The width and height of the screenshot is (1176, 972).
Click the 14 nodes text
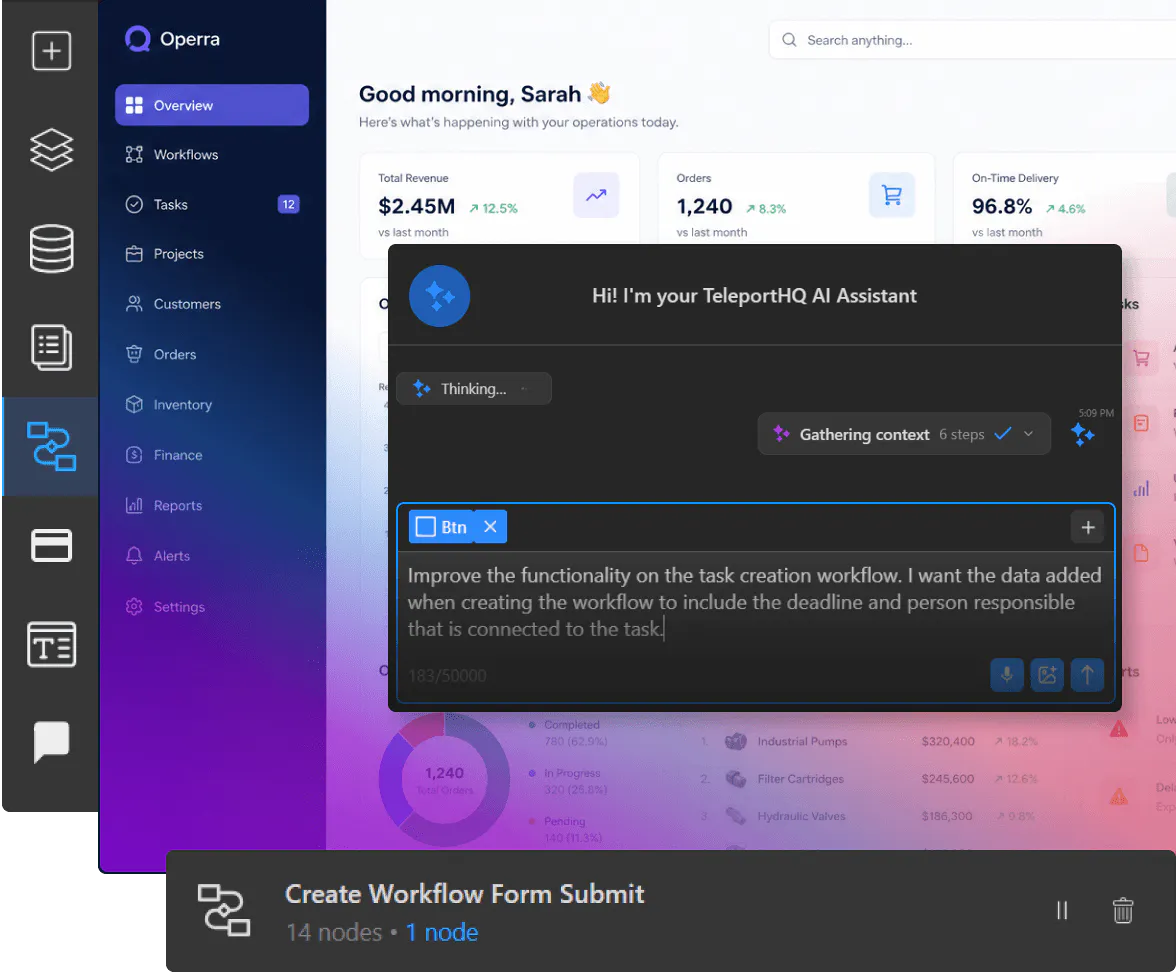coord(334,932)
